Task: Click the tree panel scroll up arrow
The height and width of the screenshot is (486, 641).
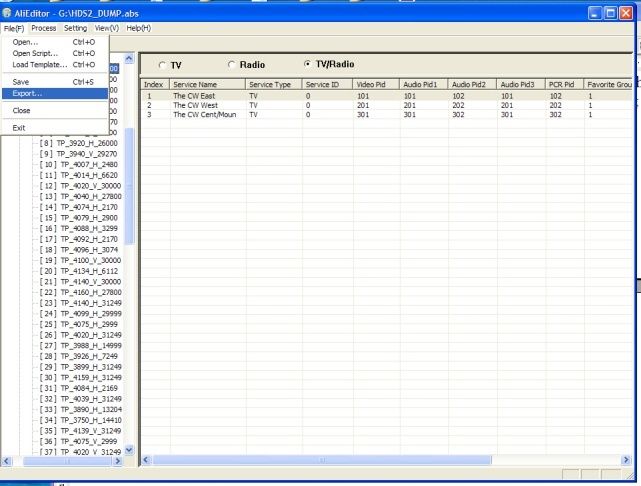Action: pyautogui.click(x=129, y=58)
